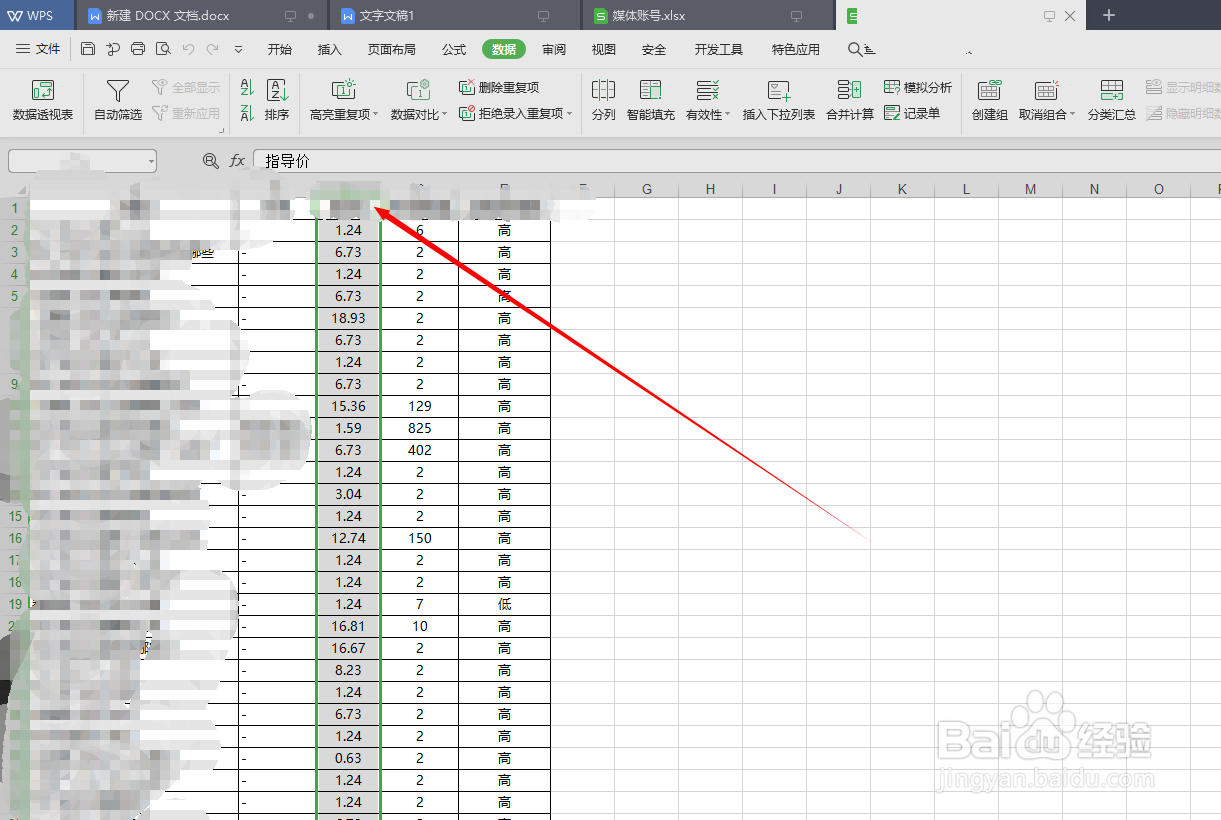1221x820 pixels.
Task: Select column N header
Action: [x=1094, y=189]
